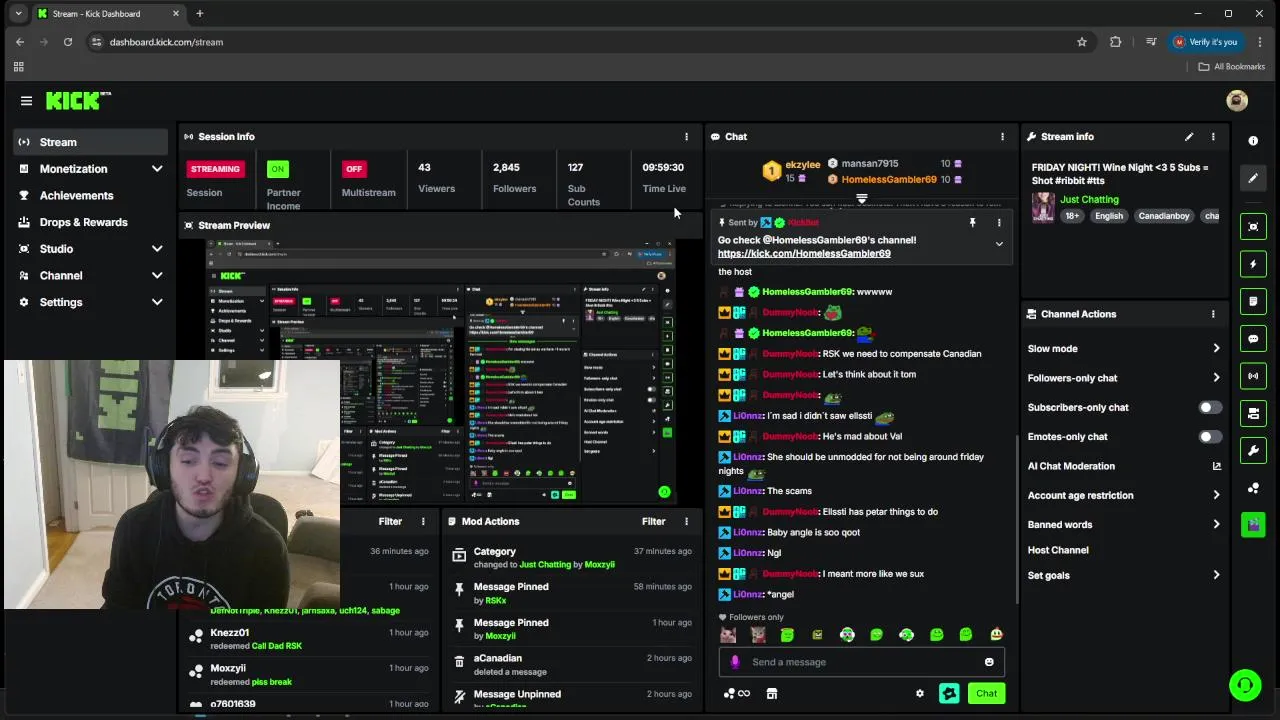Image resolution: width=1280 pixels, height=720 pixels.
Task: Click the Just Chatting category link in Stream info
Action: (x=1089, y=200)
